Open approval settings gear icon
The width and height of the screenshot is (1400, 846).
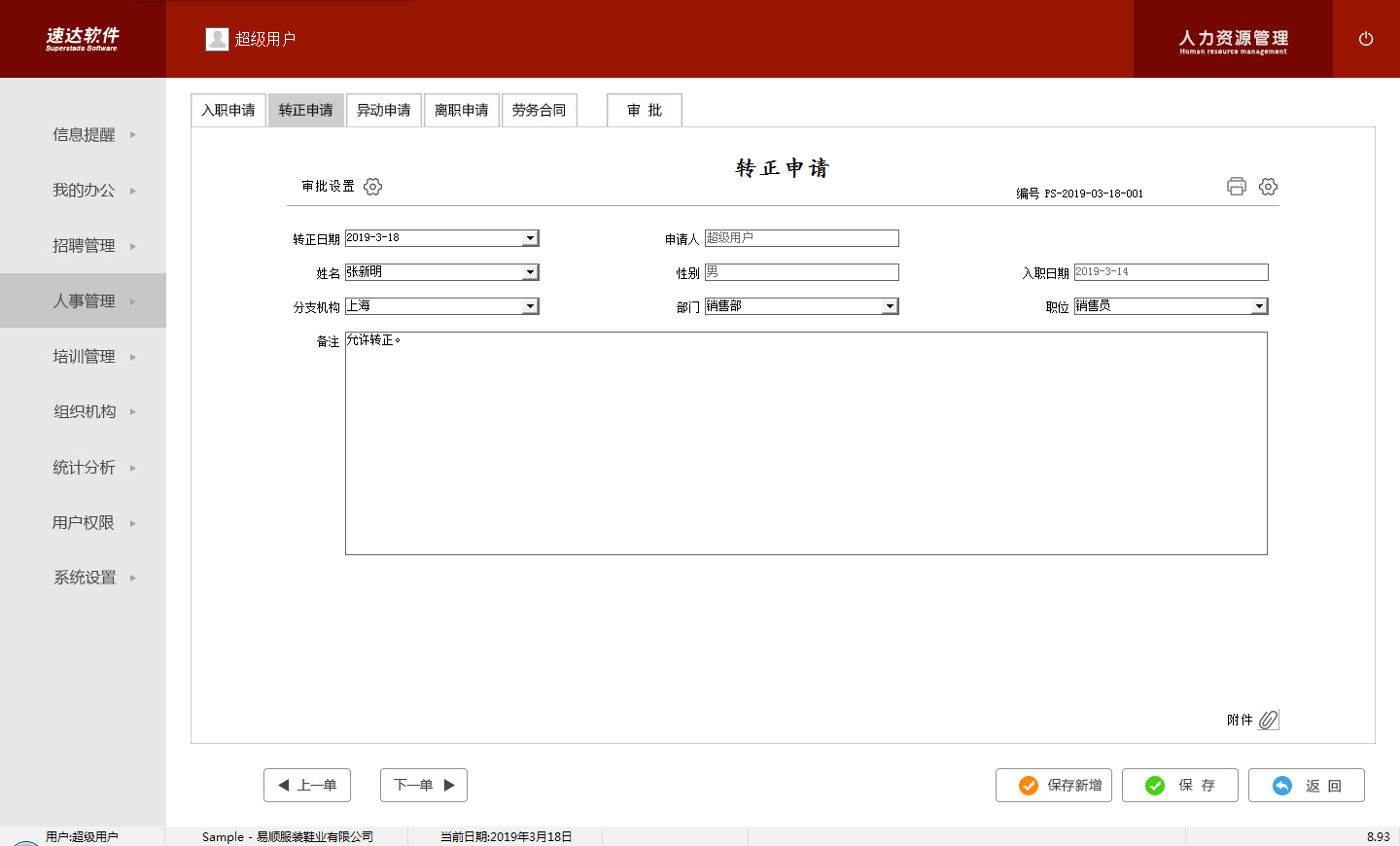[372, 187]
